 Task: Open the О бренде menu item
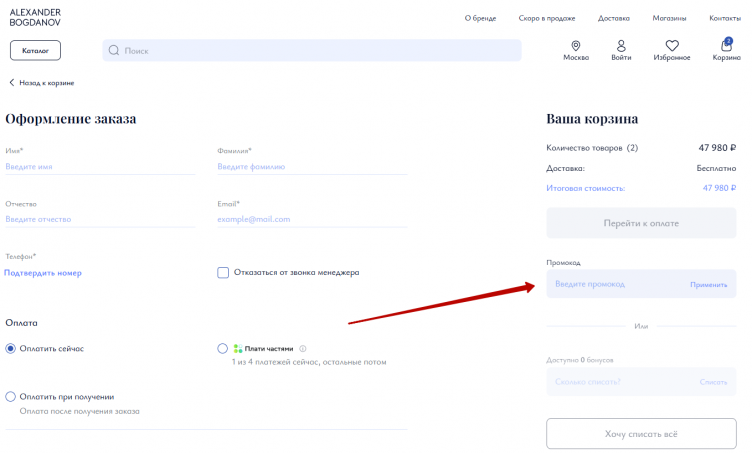click(x=481, y=18)
